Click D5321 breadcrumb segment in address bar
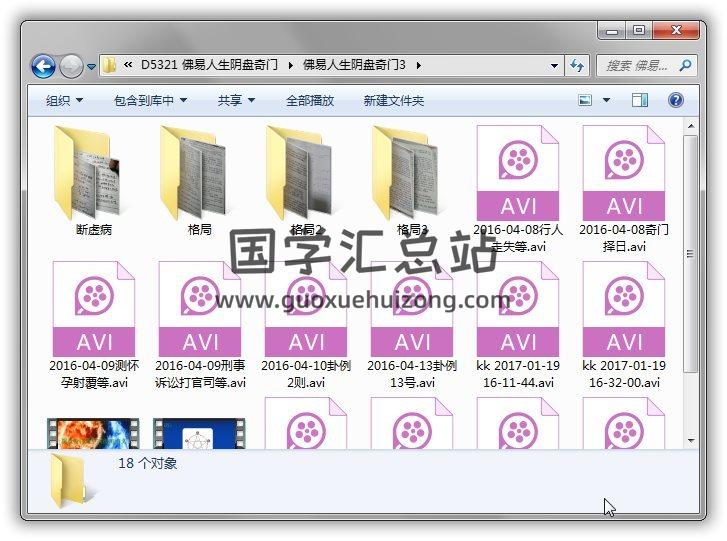The image size is (727, 541). click(x=158, y=66)
